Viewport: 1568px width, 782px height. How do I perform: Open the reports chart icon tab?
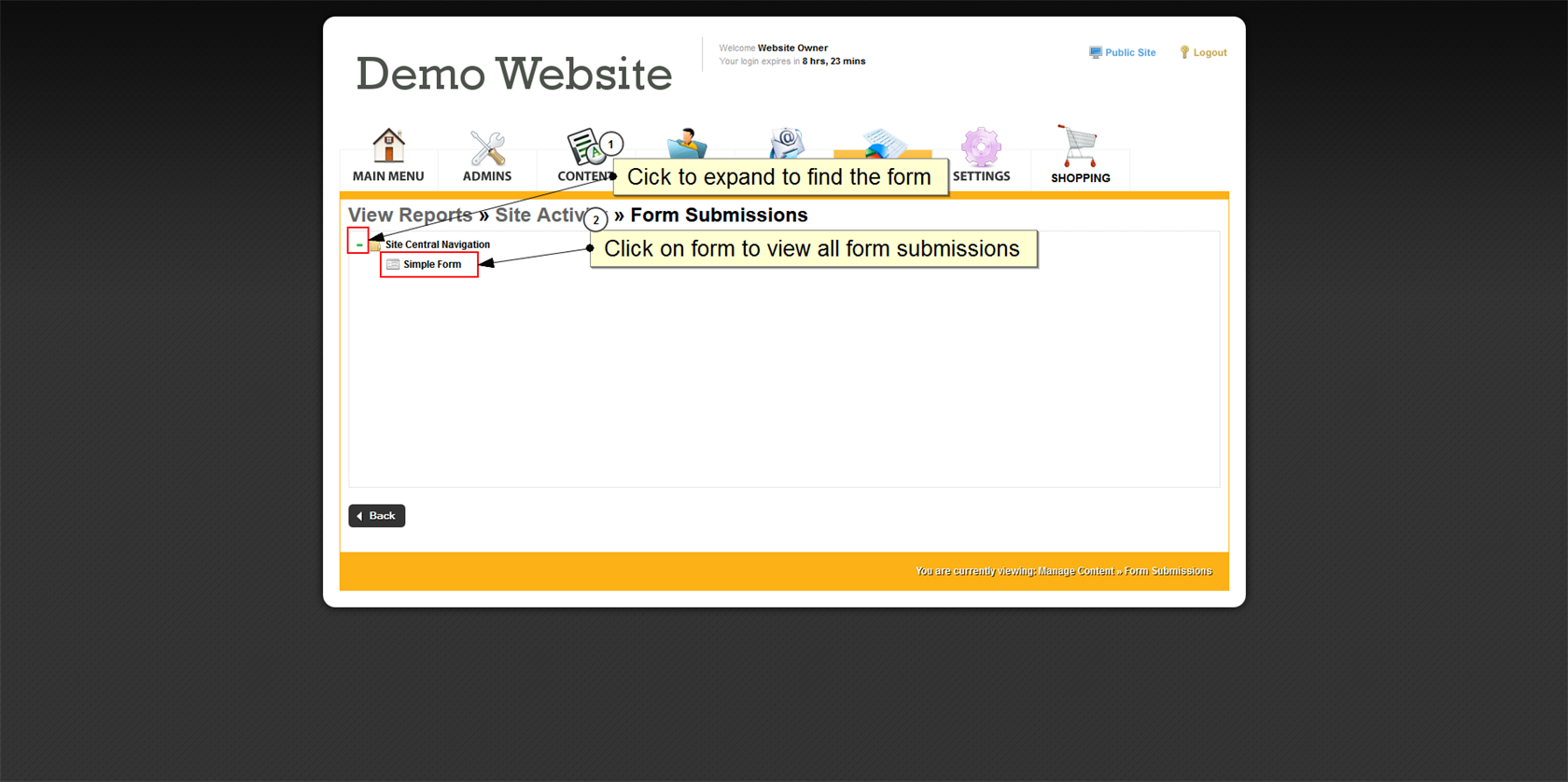click(x=883, y=145)
